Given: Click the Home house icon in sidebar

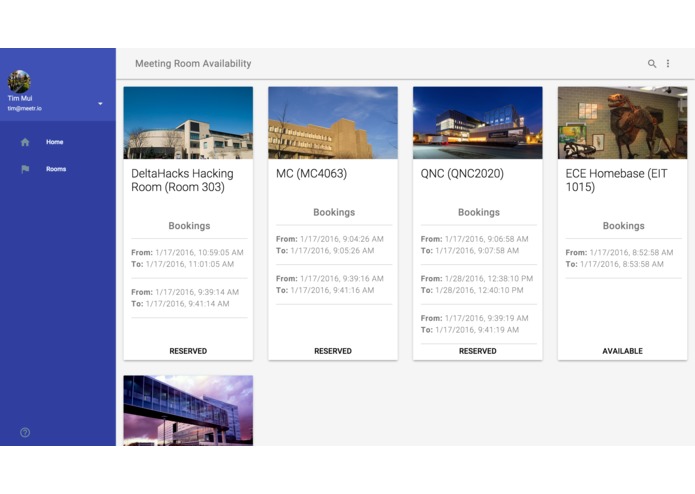Looking at the screenshot, I should [25, 142].
